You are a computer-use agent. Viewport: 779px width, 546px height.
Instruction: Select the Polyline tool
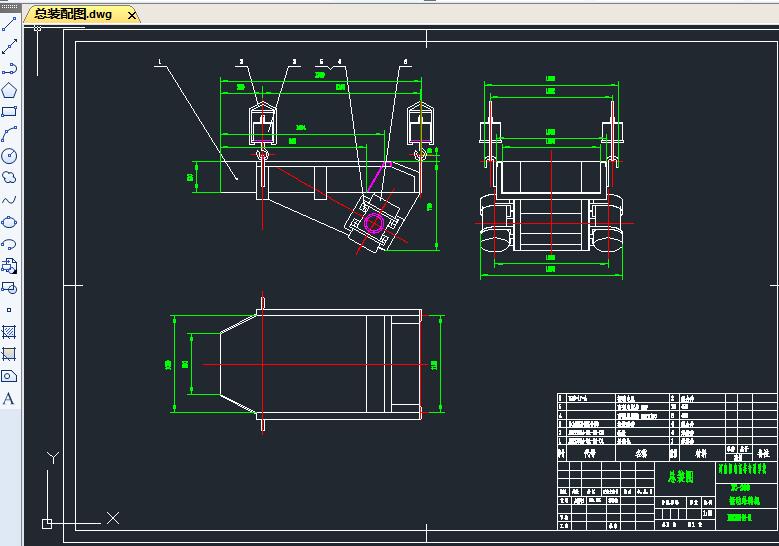click(9, 69)
